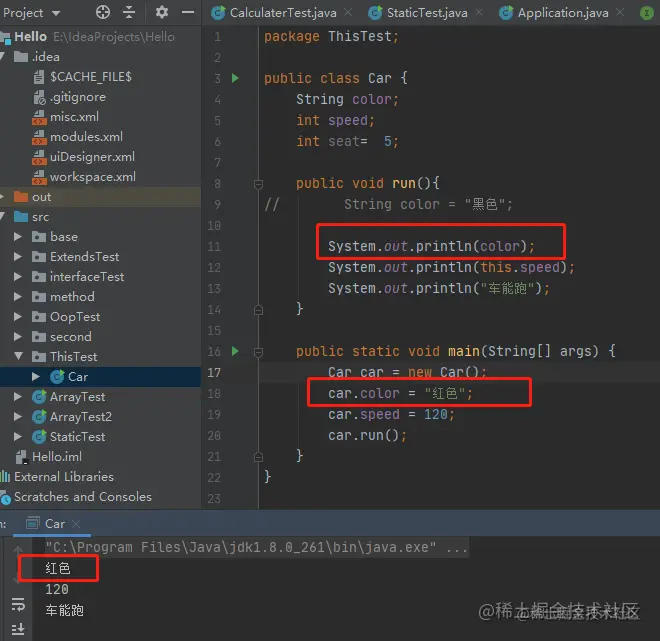Expand the second package
Image resolution: width=660 pixels, height=641 pixels.
tap(18, 337)
